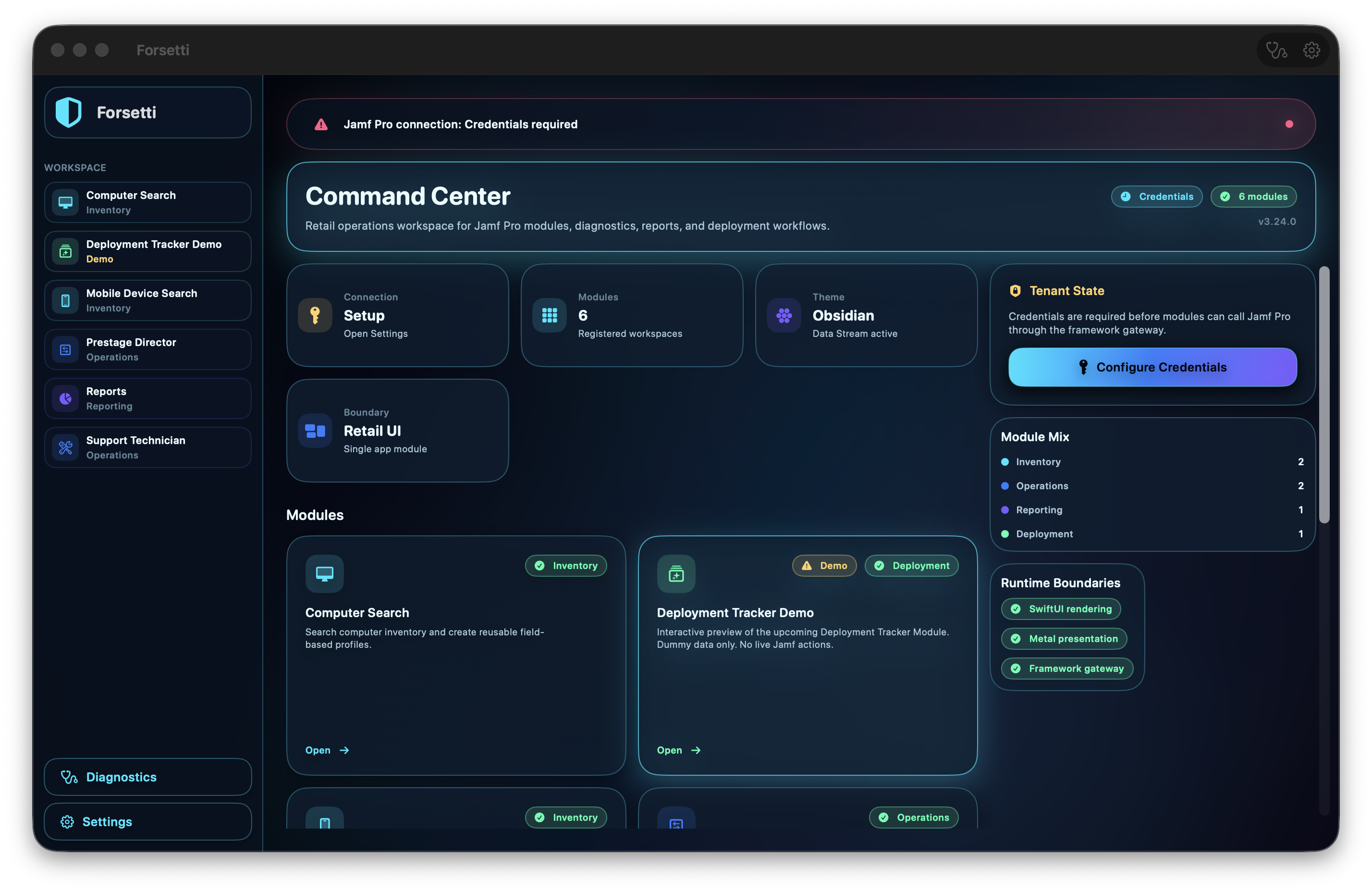Click Open link on Computer Search card
1372x892 pixels.
[327, 750]
